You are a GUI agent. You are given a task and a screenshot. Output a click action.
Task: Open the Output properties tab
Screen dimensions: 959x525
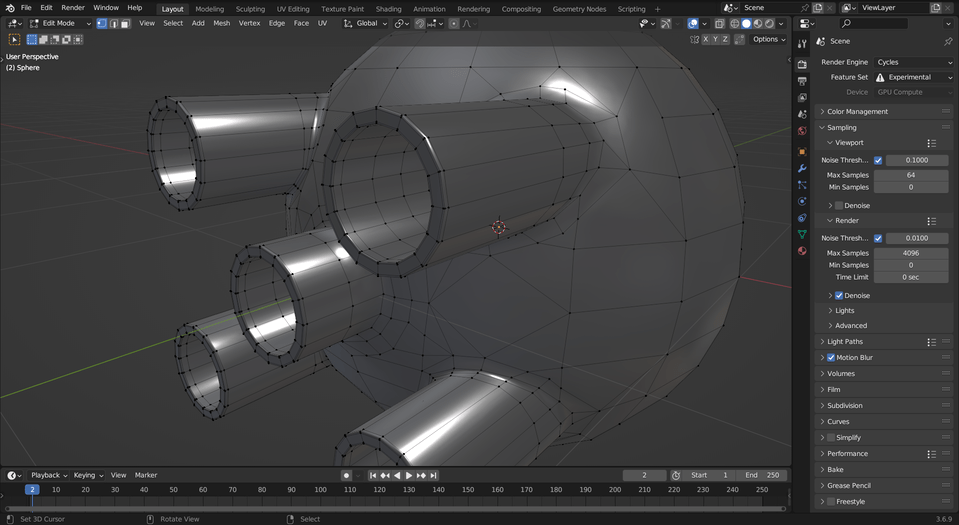pos(802,81)
